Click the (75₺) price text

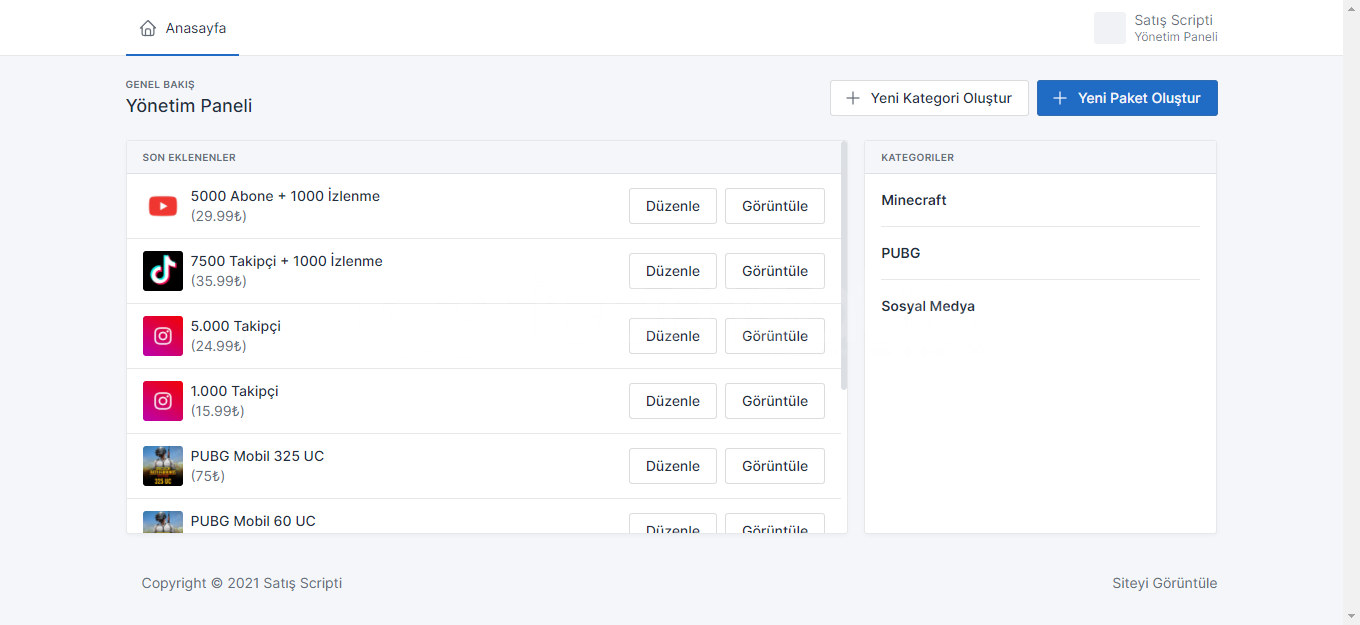[x=208, y=476]
